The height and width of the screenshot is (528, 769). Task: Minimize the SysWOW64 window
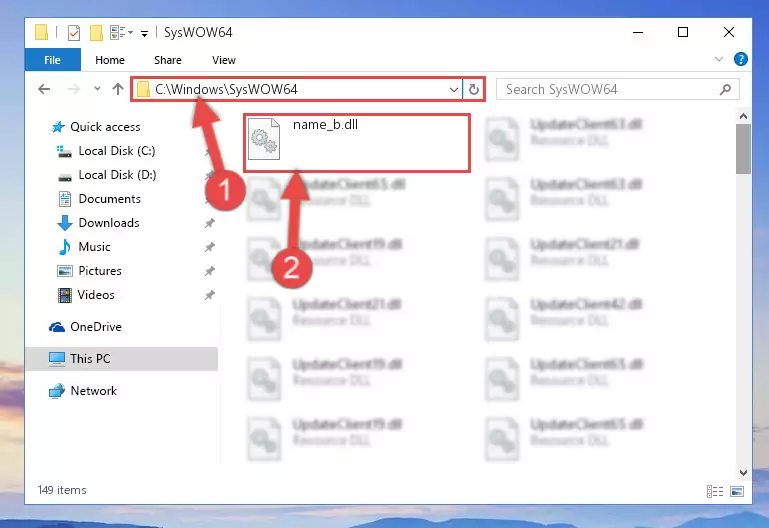point(638,32)
